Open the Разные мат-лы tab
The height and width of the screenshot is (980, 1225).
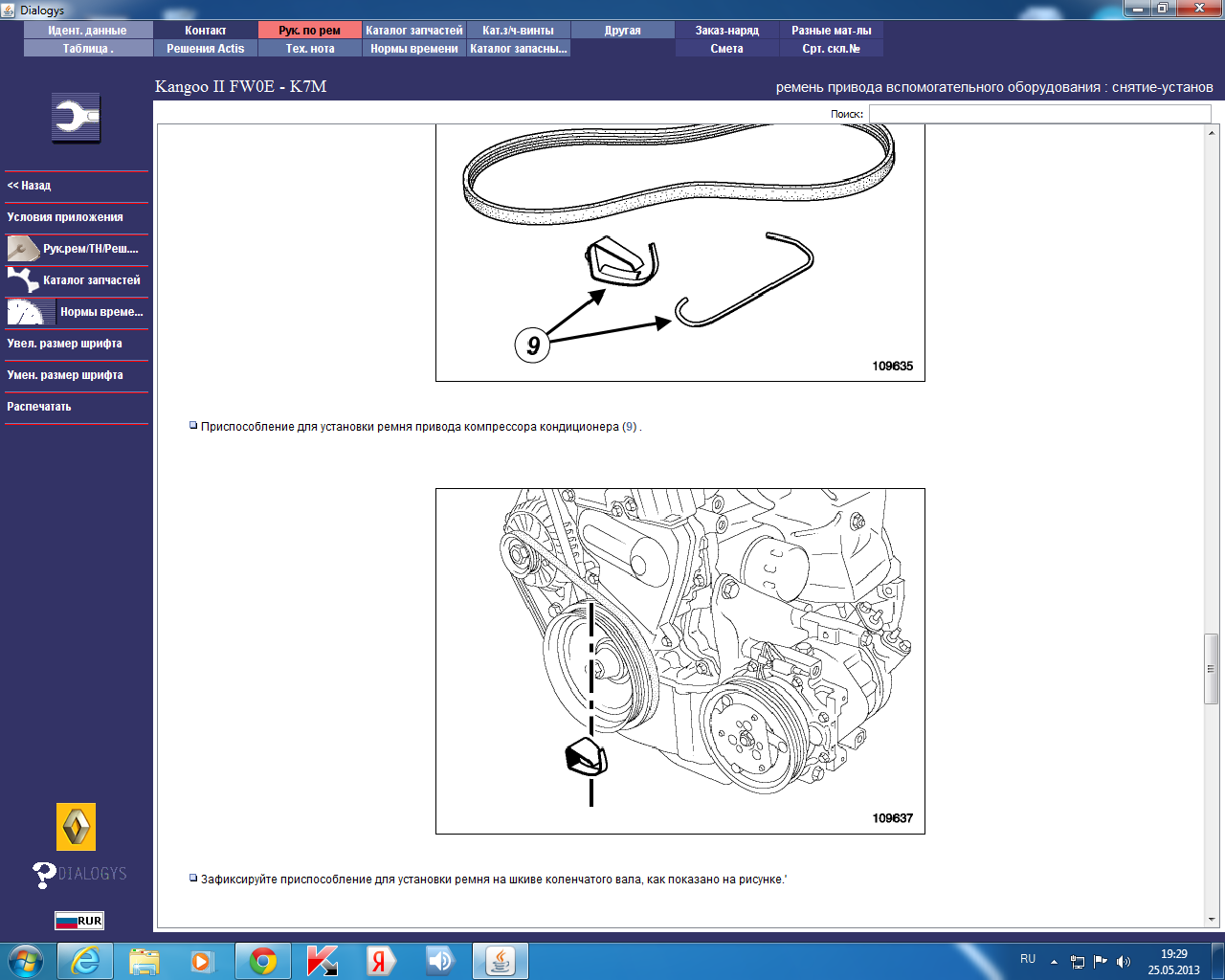click(832, 31)
